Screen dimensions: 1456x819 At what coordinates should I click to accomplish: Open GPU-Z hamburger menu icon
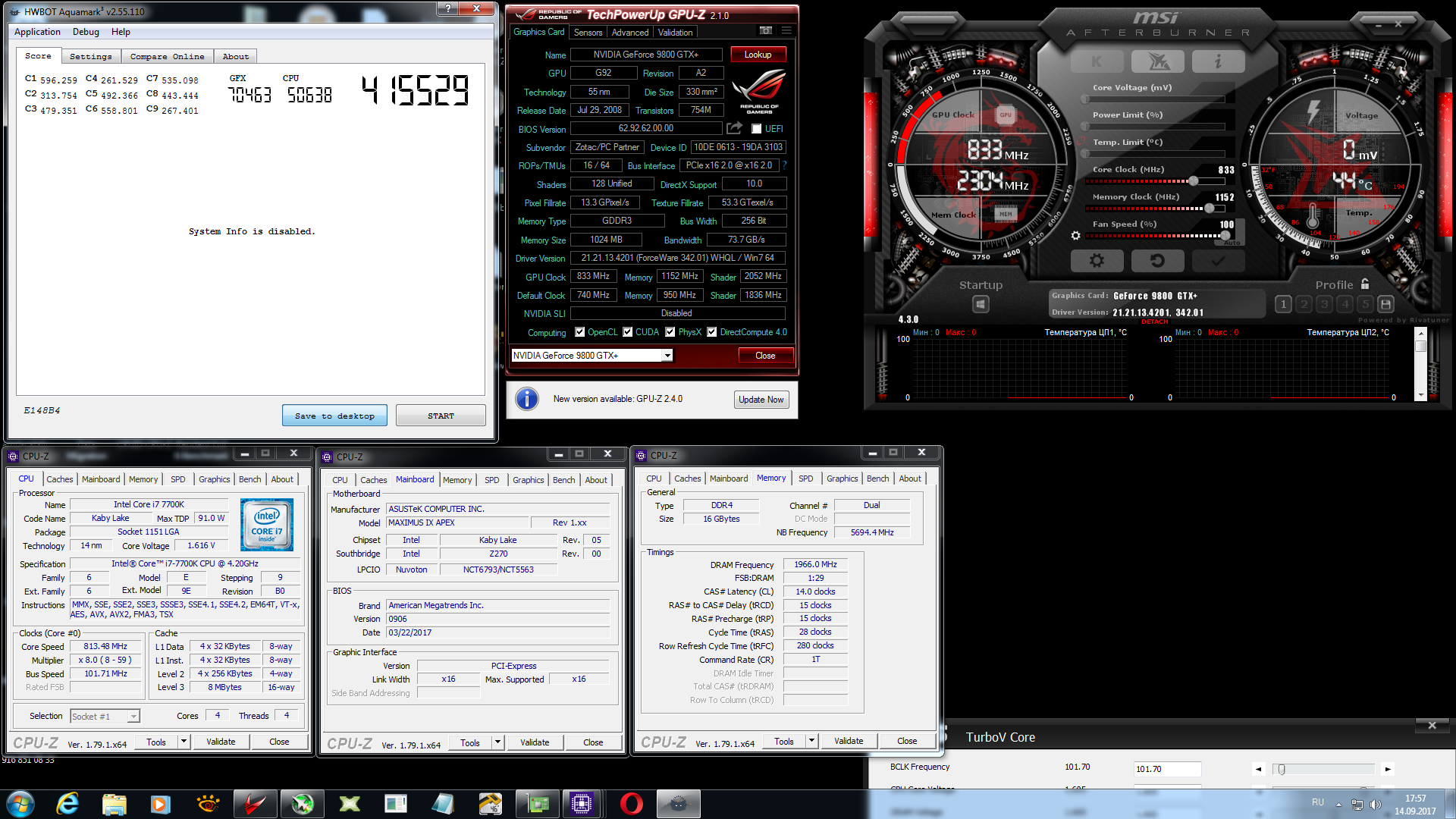pos(786,30)
